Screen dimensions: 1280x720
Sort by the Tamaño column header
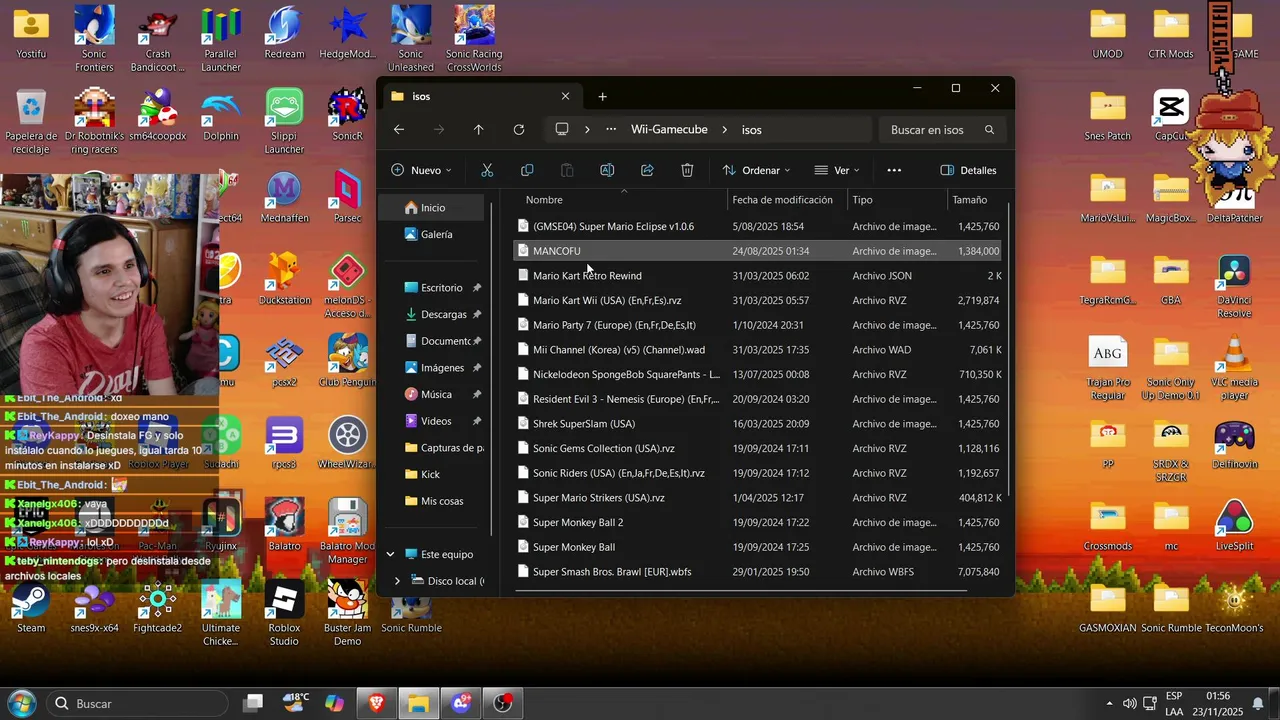tap(975, 200)
